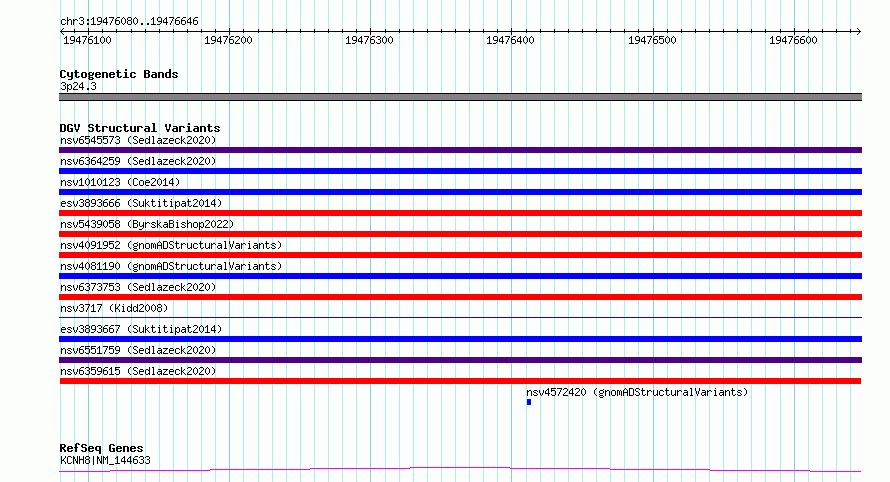This screenshot has height=482, width=890.
Task: Open the nsv1010123 (Coe2014) label
Action: (120, 182)
